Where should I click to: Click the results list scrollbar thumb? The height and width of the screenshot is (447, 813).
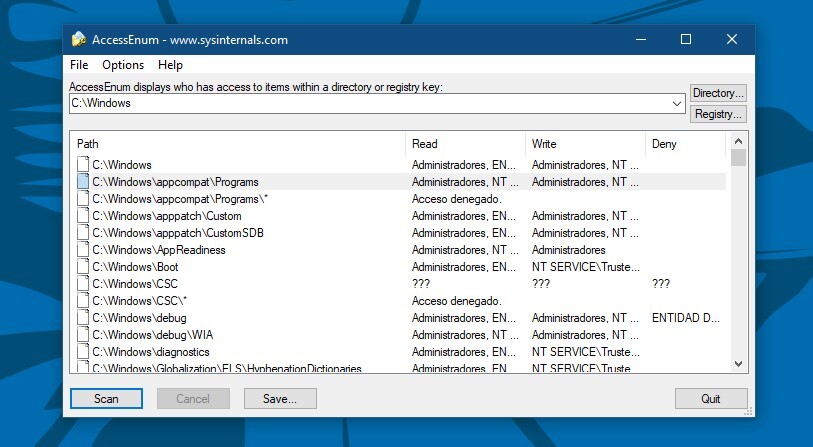pyautogui.click(x=738, y=158)
